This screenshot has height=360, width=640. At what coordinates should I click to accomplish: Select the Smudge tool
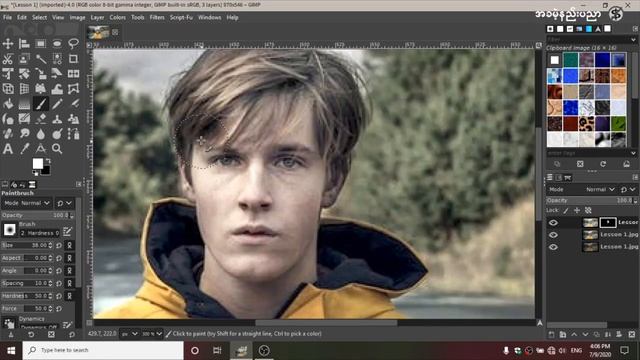click(24, 134)
